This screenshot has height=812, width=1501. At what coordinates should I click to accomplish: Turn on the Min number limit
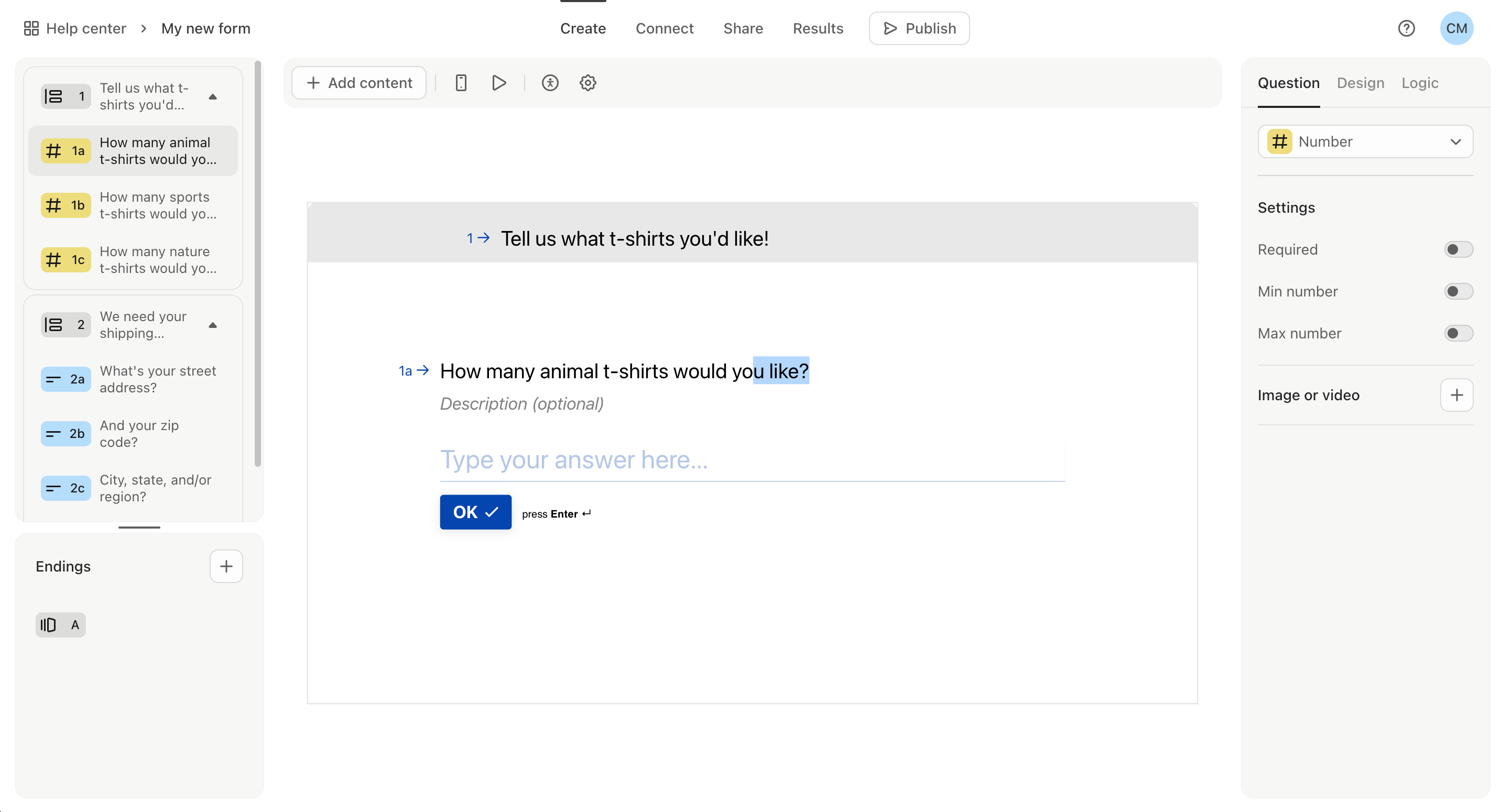tap(1458, 291)
